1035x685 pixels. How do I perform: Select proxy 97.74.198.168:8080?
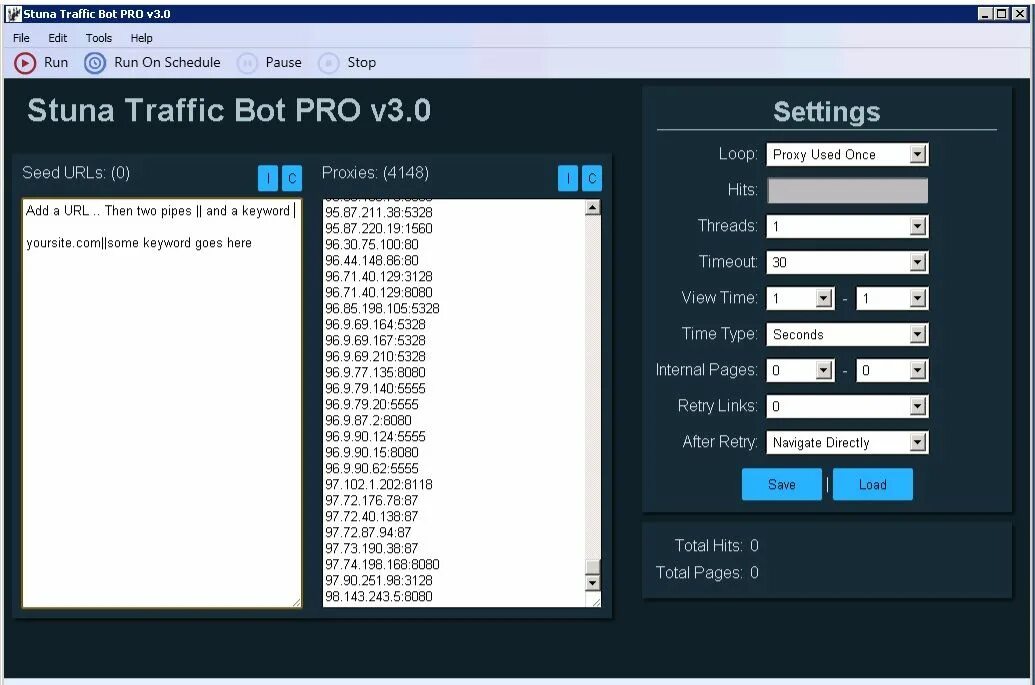[382, 564]
